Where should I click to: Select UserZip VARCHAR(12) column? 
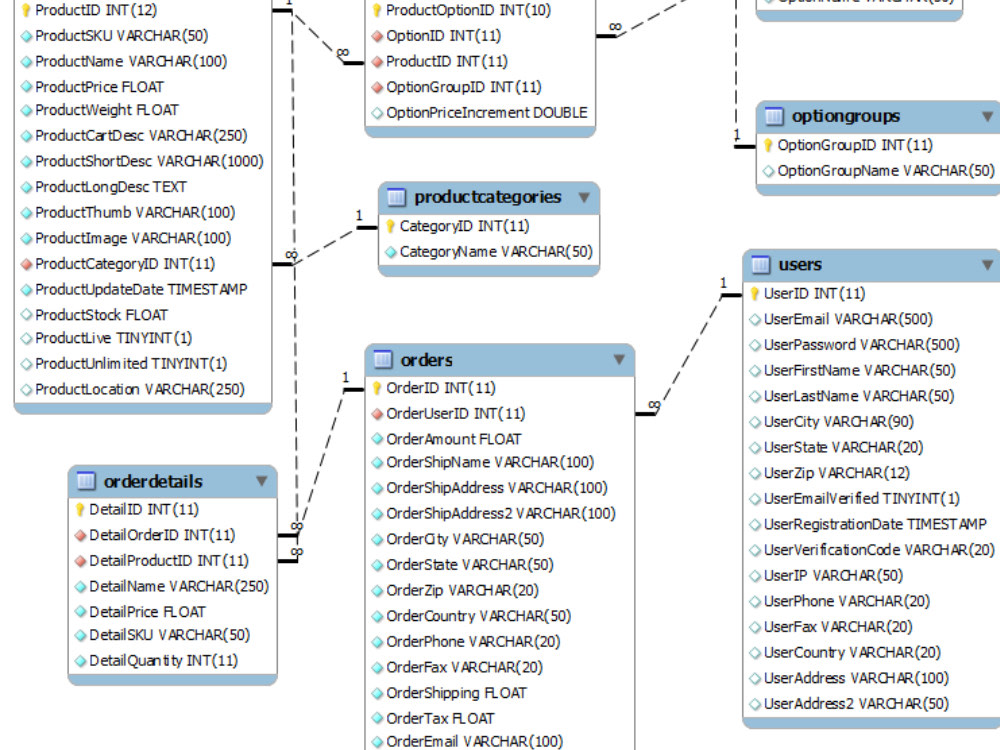tap(837, 473)
